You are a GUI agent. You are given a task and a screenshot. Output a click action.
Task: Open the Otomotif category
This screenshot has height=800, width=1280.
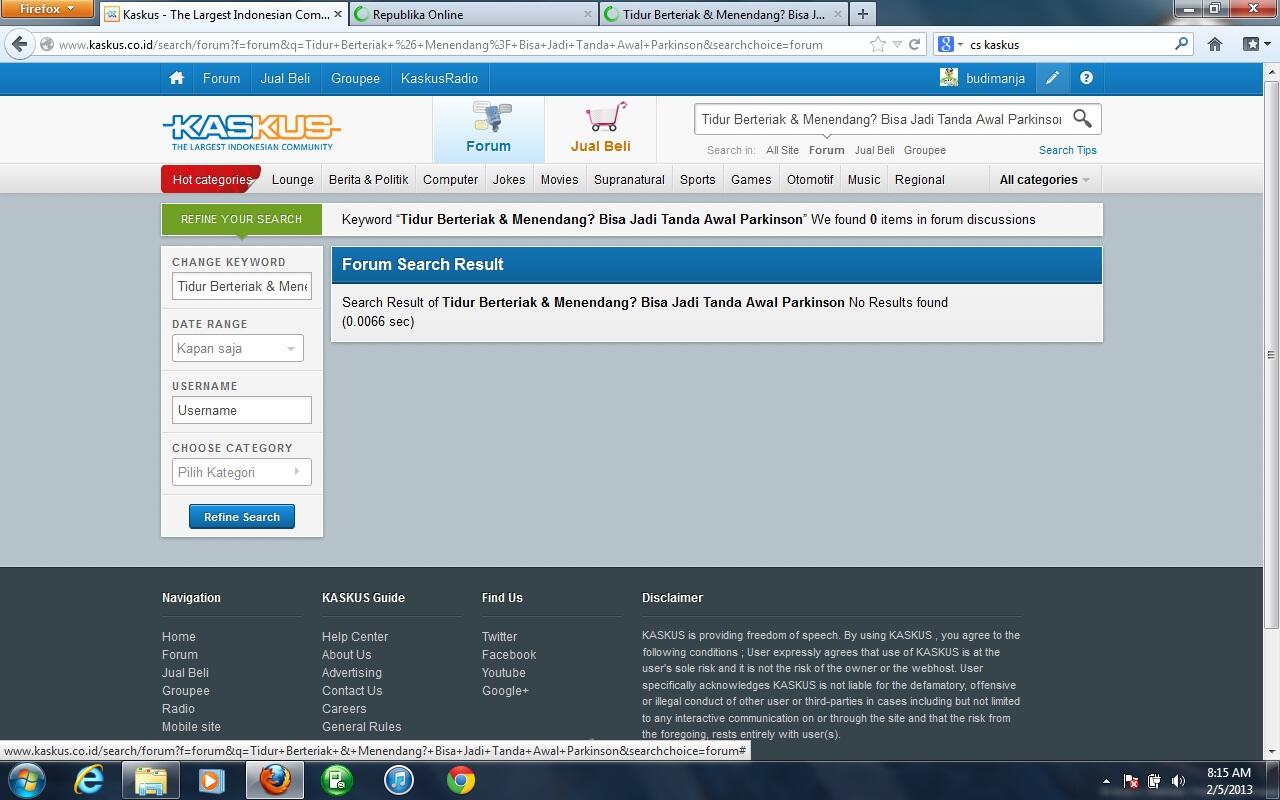coord(810,180)
